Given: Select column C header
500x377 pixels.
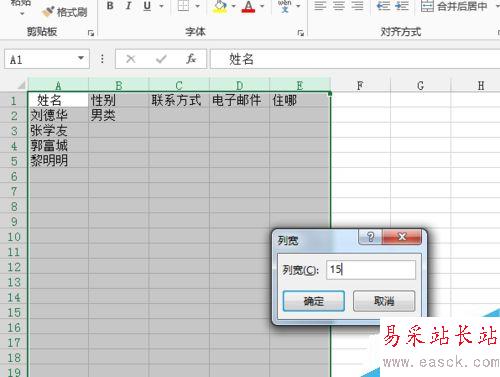Looking at the screenshot, I should coord(179,85).
